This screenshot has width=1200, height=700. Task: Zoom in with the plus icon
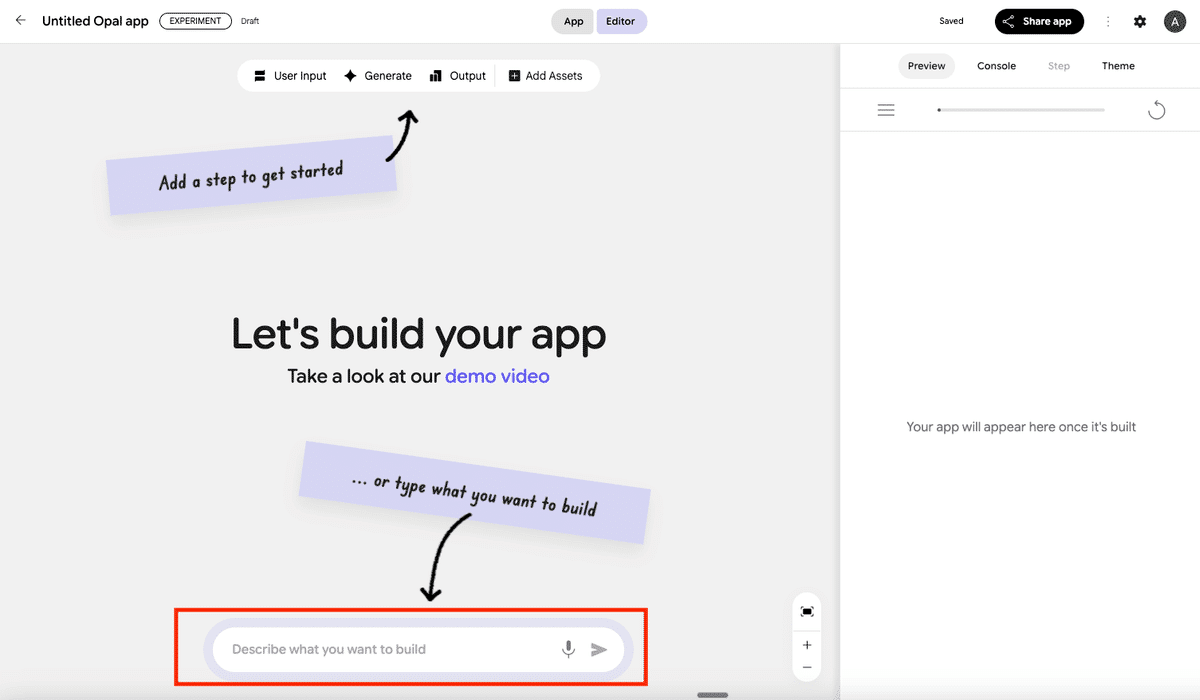tap(807, 645)
